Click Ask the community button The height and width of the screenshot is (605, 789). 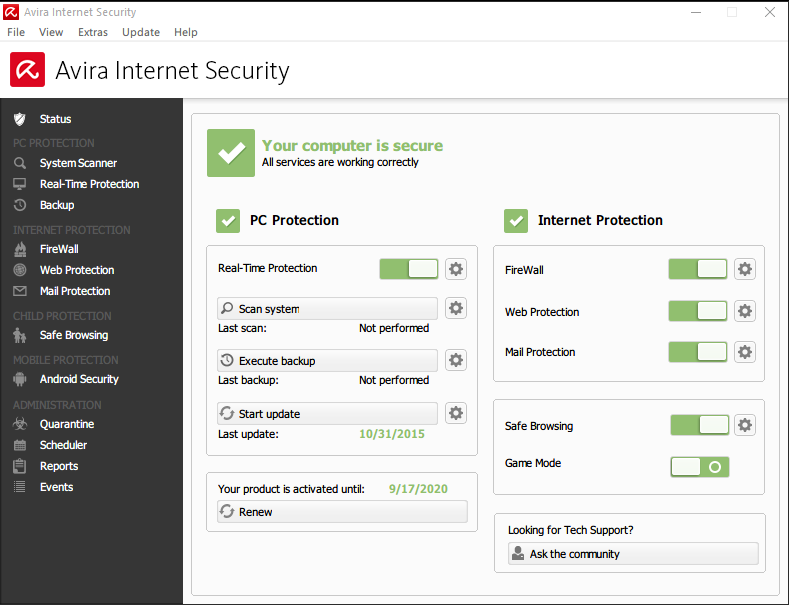pyautogui.click(x=633, y=554)
